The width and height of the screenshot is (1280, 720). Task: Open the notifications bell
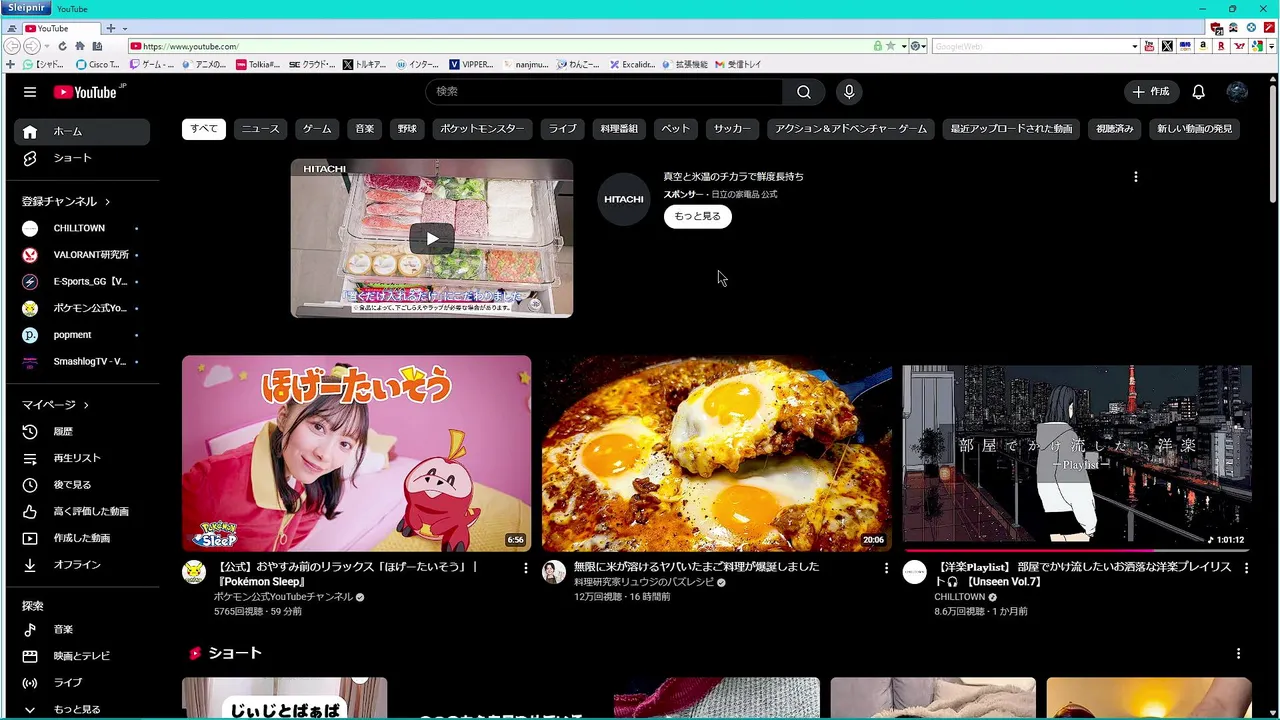1198,92
